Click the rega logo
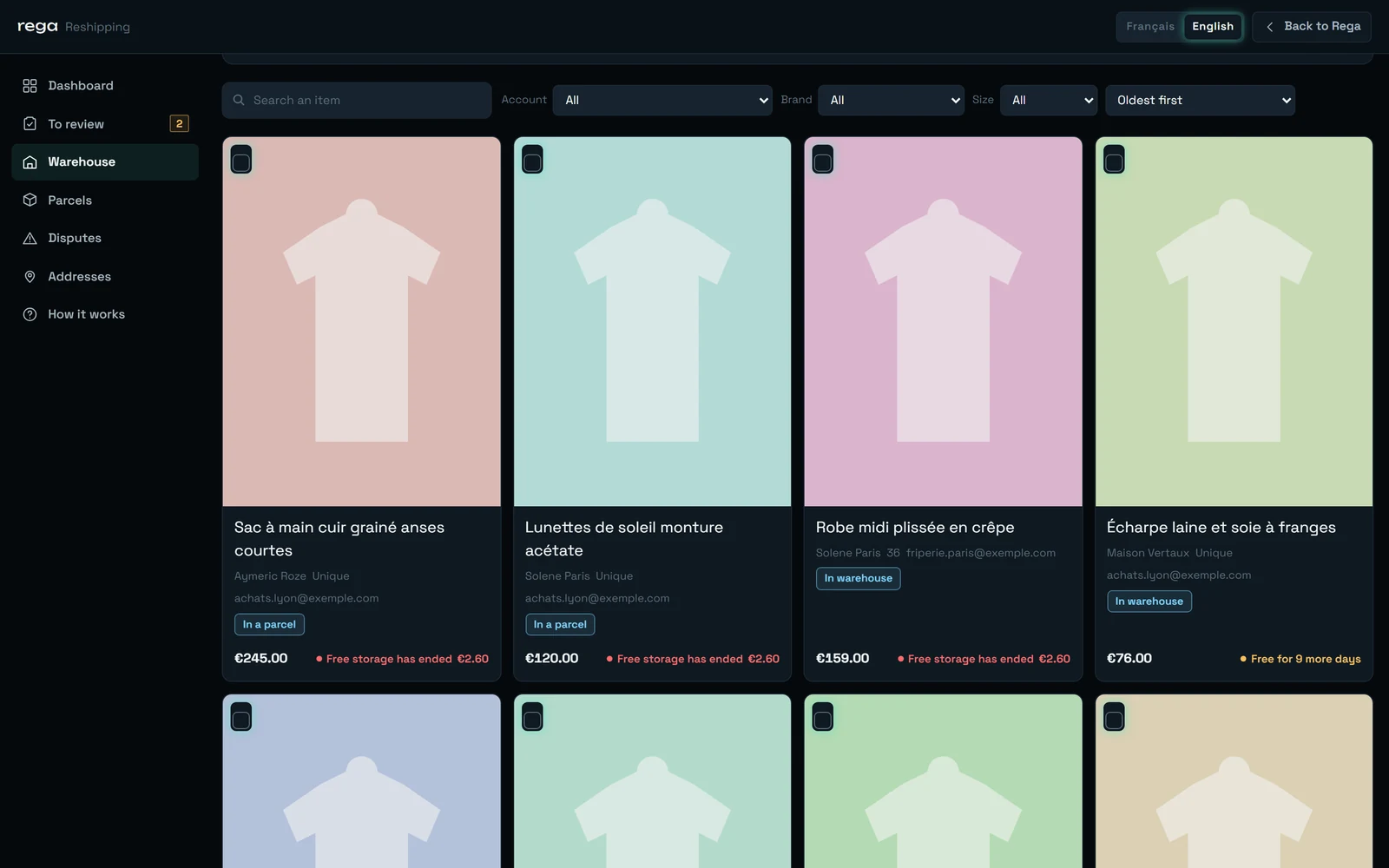 coord(37,26)
